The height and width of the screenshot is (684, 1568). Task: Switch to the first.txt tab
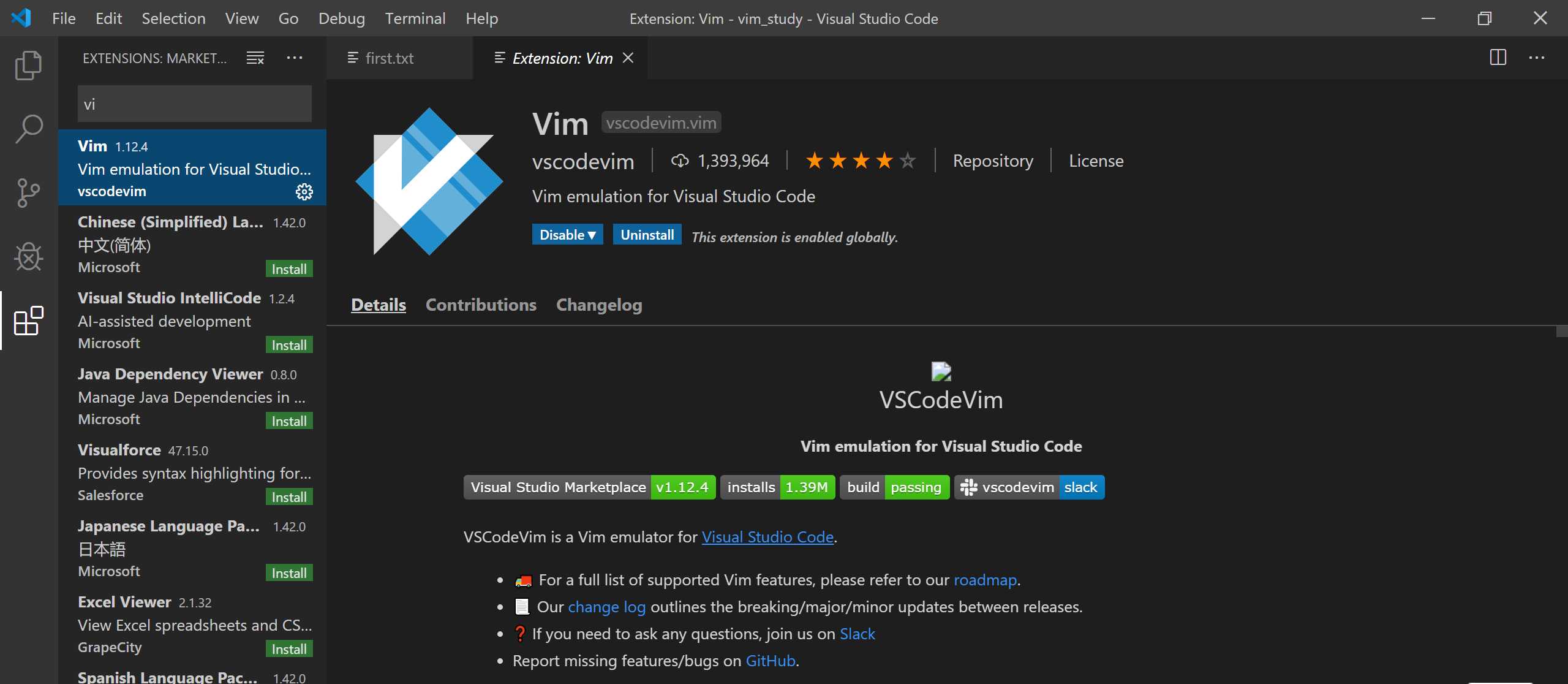[399, 58]
